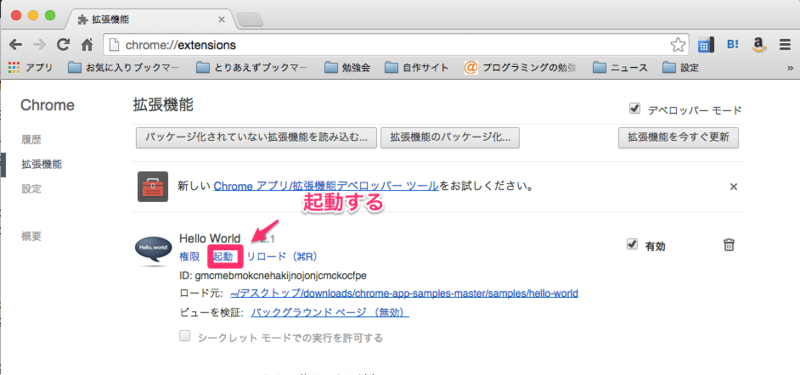Enable シークレット モードでの実行を許可する checkbox
This screenshot has width=800, height=375.
[x=185, y=336]
